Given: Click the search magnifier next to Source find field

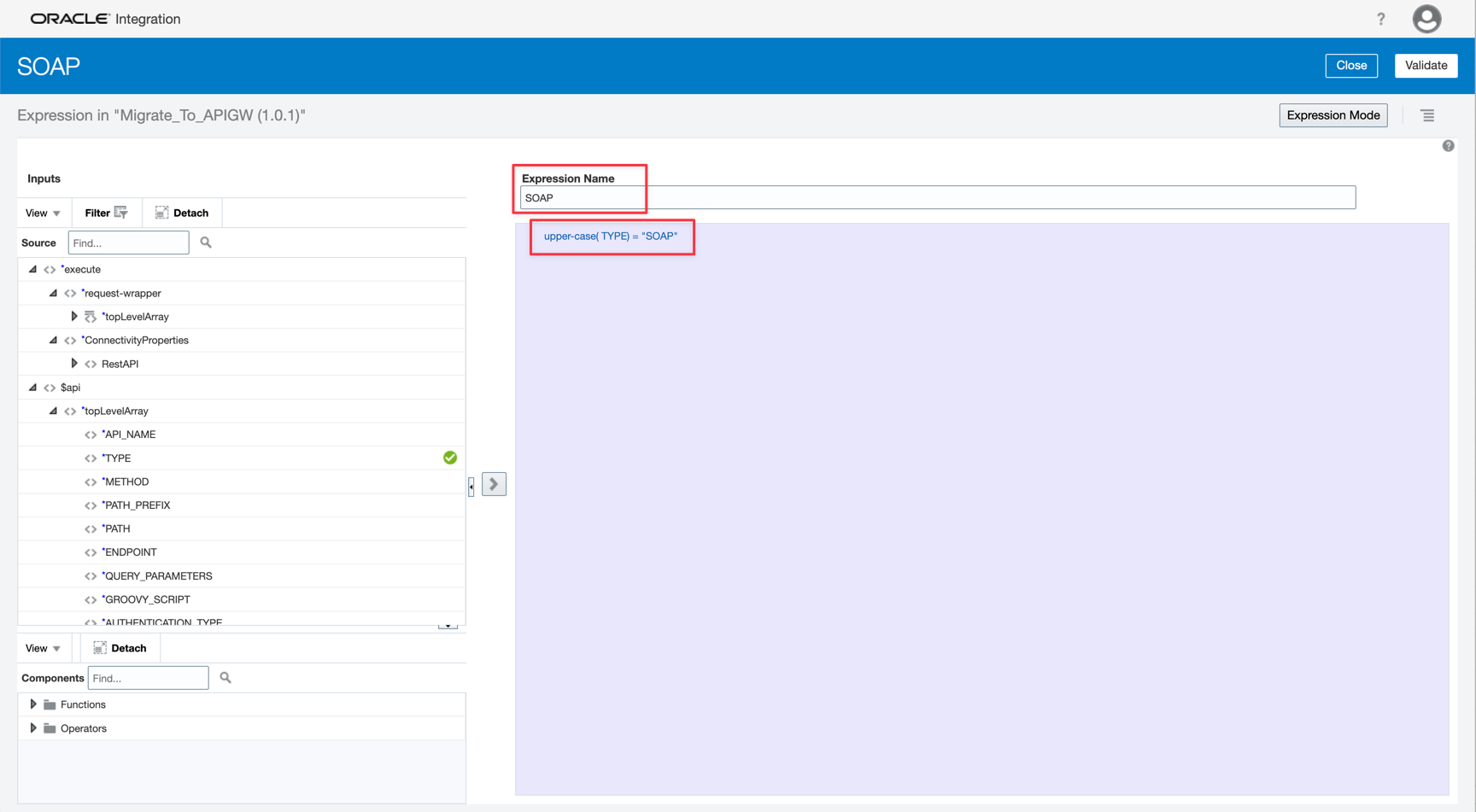Looking at the screenshot, I should [x=205, y=242].
